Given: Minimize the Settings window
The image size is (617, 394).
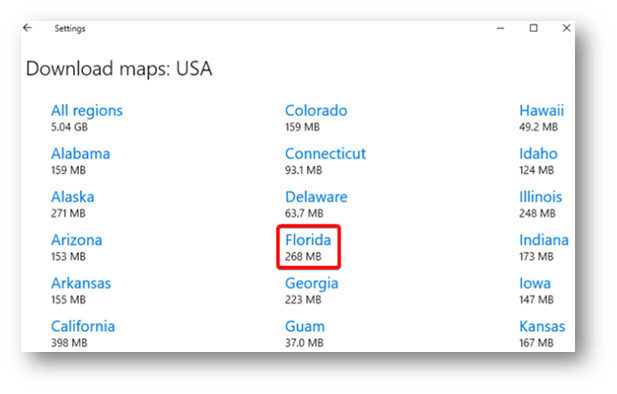Looking at the screenshot, I should coord(500,28).
